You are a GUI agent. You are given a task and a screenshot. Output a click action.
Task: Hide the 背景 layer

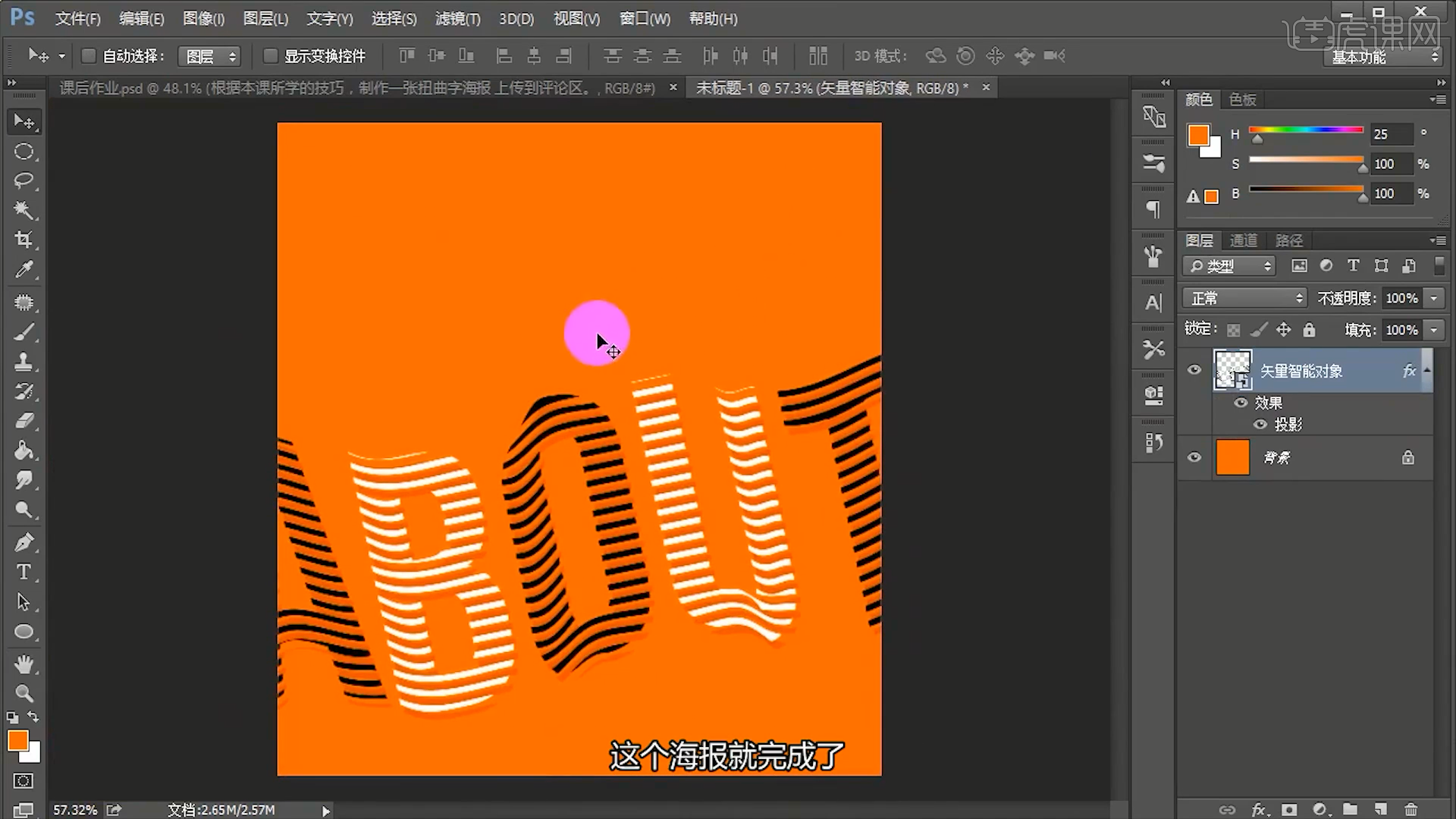pyautogui.click(x=1194, y=457)
